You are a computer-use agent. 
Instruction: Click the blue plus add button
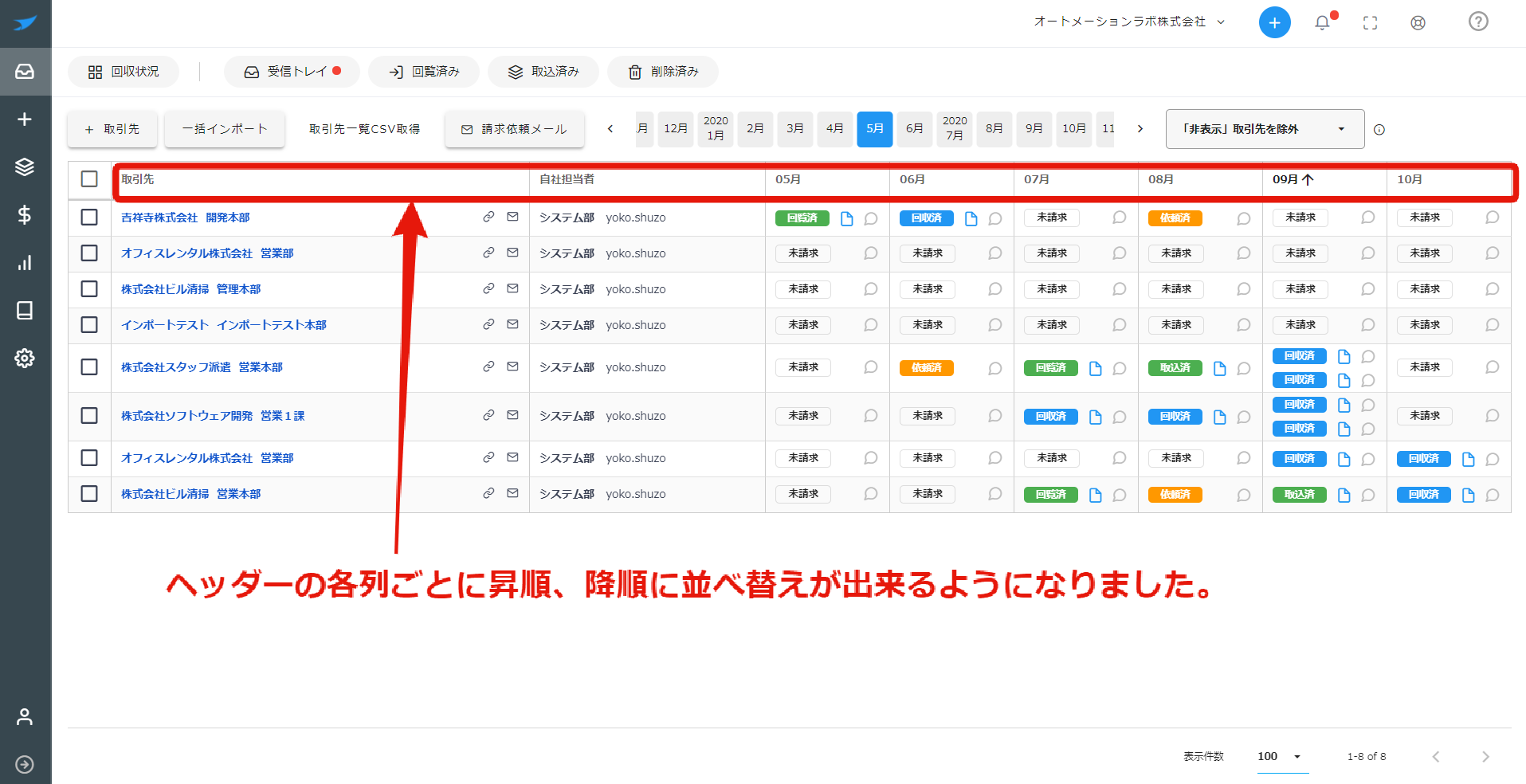click(x=1274, y=22)
